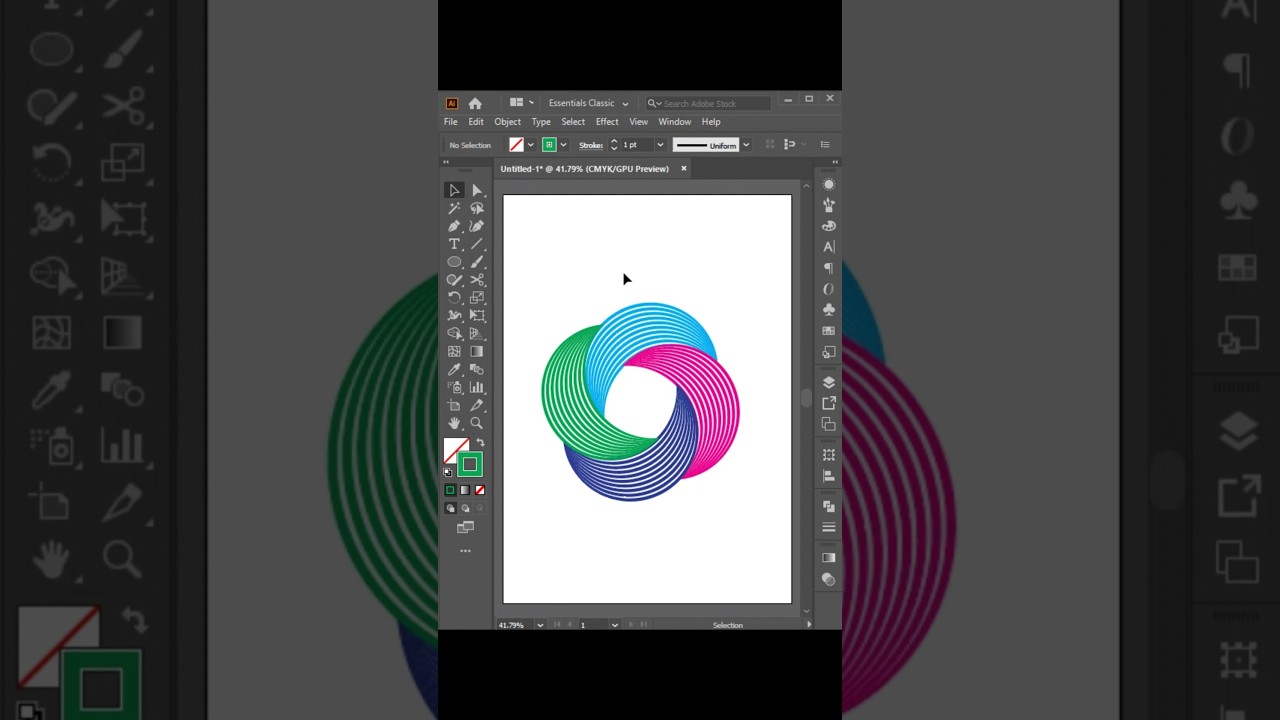Select the Blend tool
Screen dimensions: 1280x720
pos(477,370)
